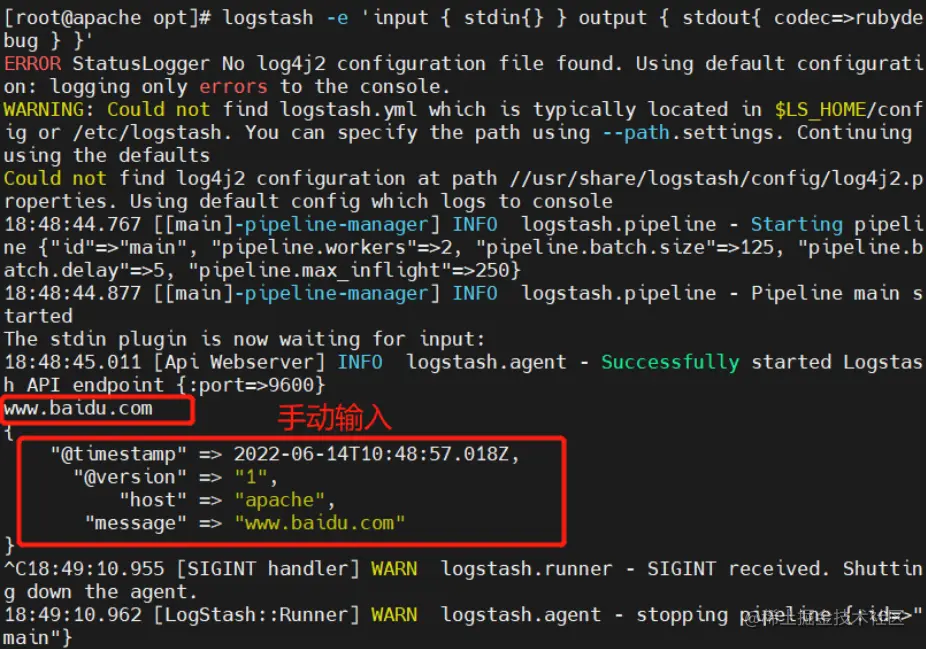Click the "host" key in the output

coord(153,500)
